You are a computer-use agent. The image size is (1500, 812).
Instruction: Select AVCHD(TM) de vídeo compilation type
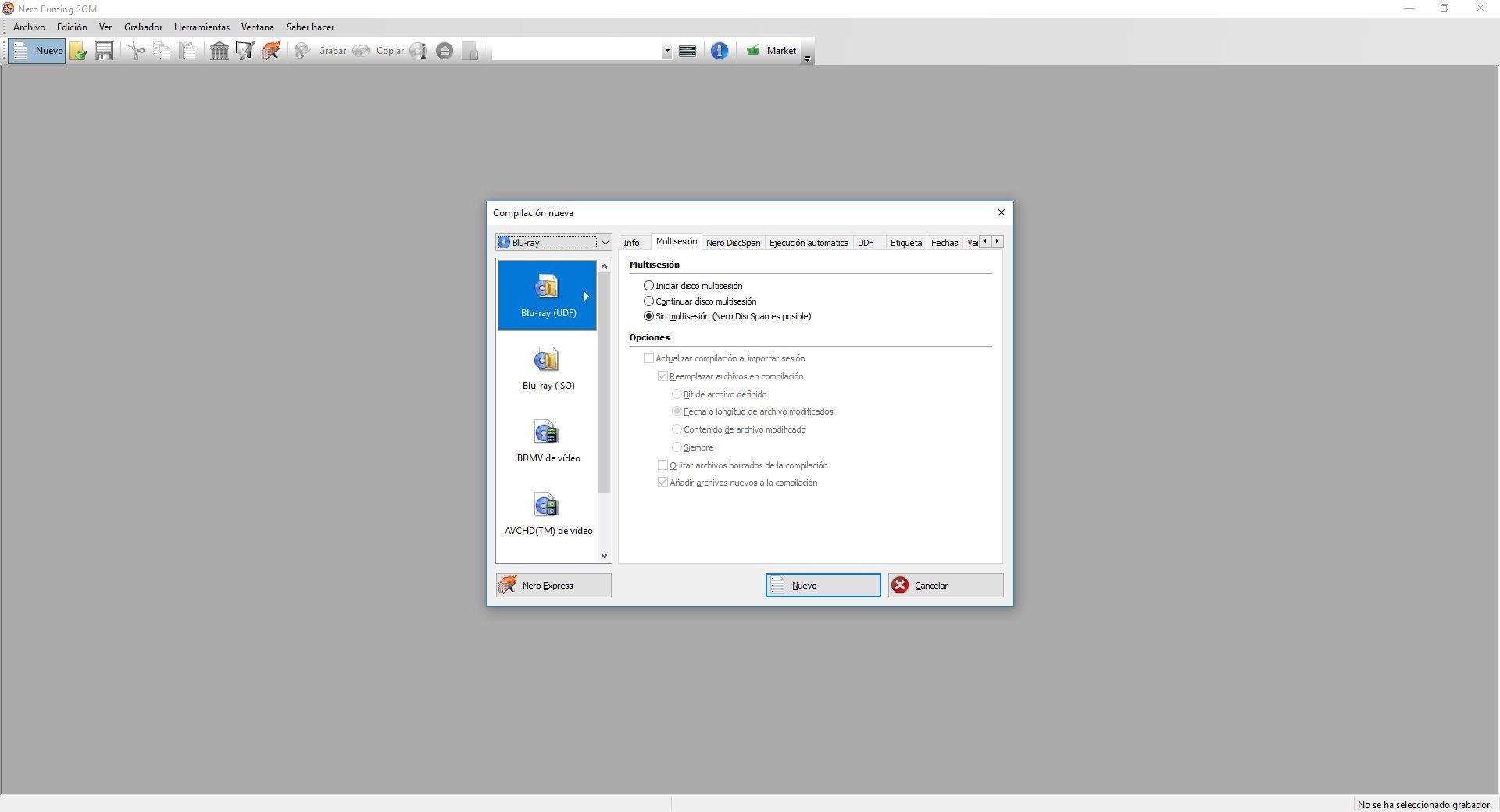(x=547, y=513)
